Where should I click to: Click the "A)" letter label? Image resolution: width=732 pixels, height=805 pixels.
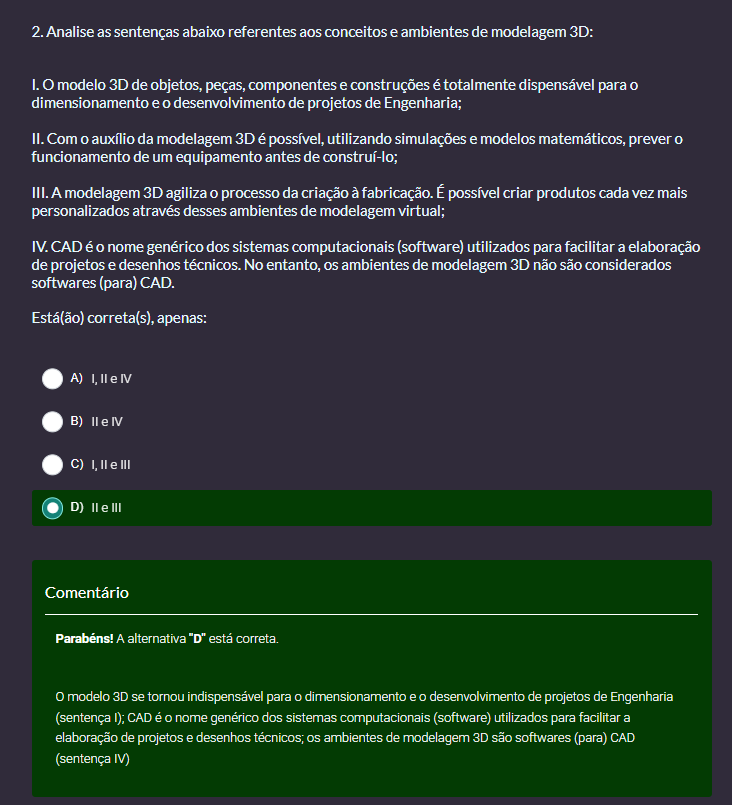[x=77, y=379]
